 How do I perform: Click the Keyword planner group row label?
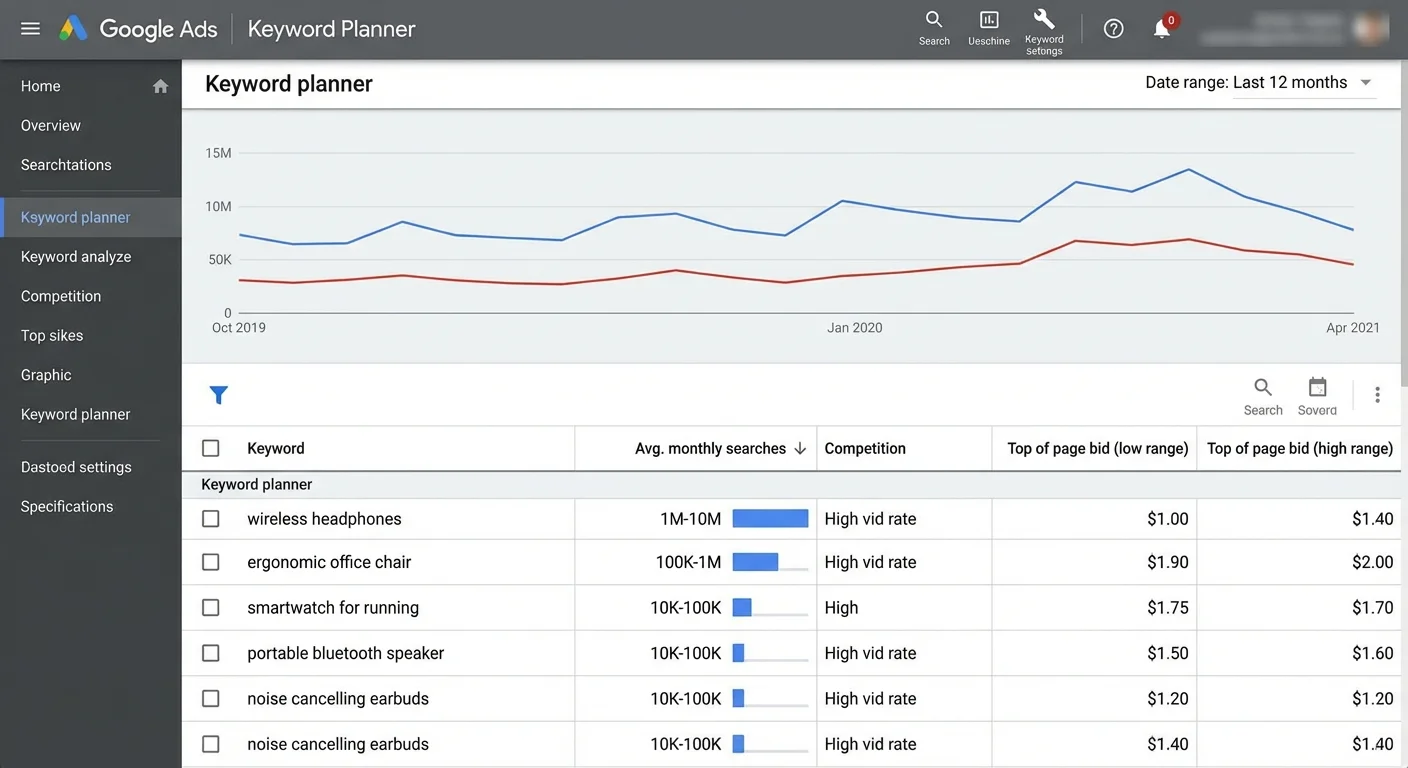[257, 485]
